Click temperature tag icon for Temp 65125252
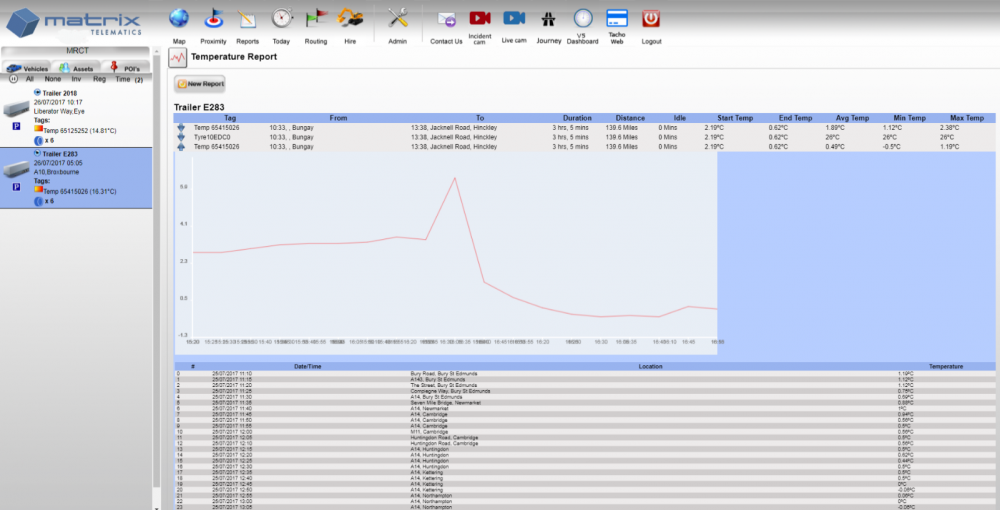 [x=38, y=129]
